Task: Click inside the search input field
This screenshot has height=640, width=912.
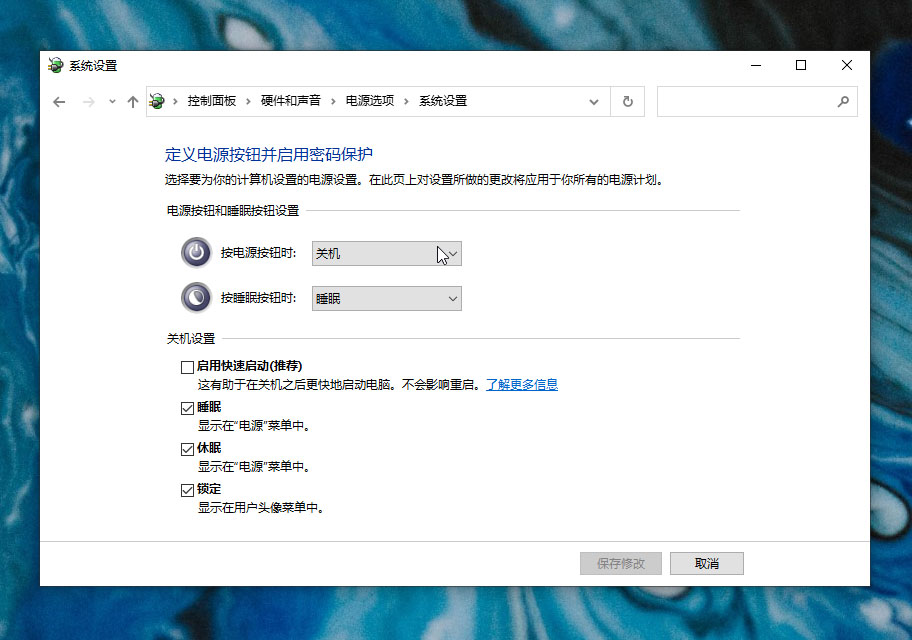Action: tap(750, 101)
